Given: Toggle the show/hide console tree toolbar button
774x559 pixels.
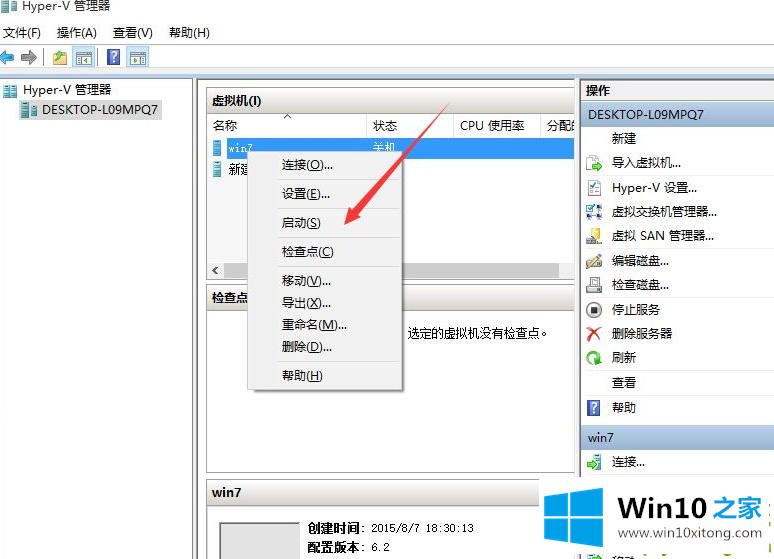Looking at the screenshot, I should 84,57.
